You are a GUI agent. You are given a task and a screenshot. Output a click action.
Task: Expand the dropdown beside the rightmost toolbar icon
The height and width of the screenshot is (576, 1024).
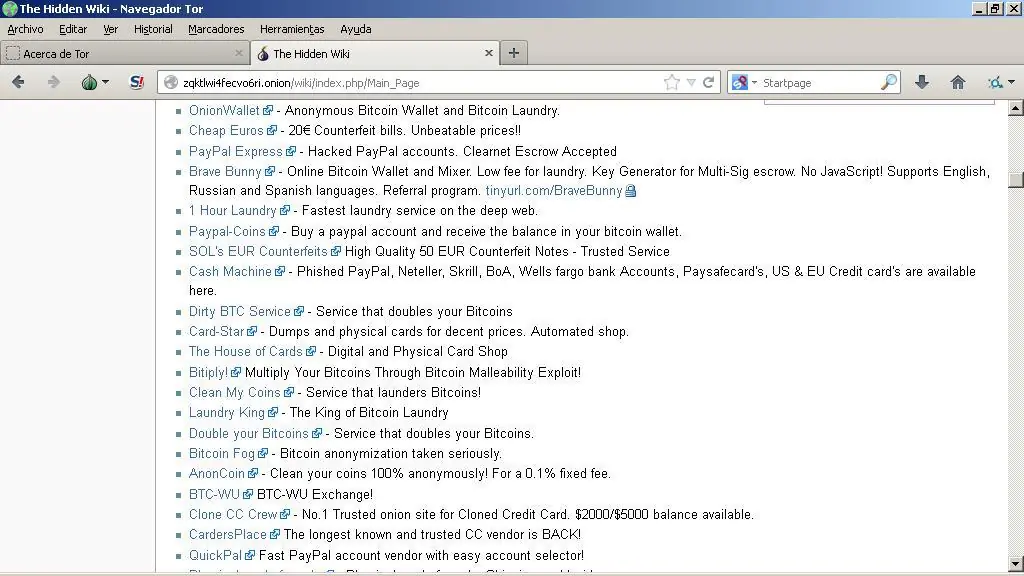click(x=1012, y=82)
